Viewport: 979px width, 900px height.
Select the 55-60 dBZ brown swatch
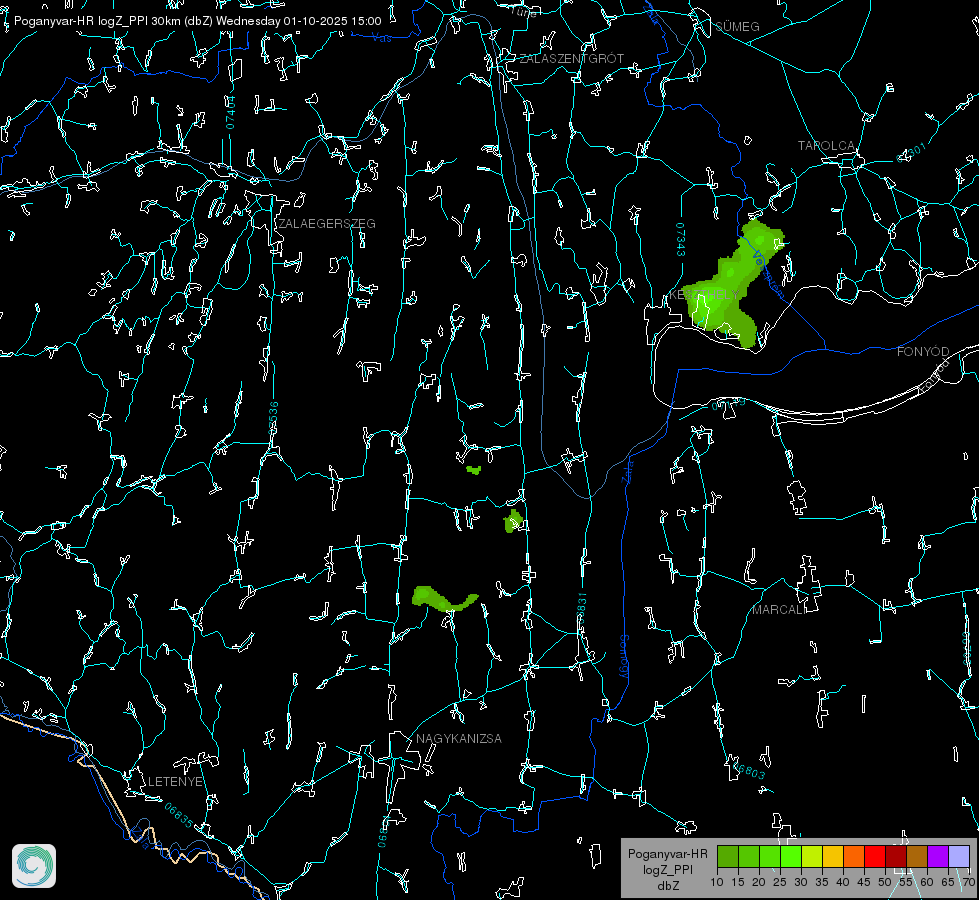tap(917, 856)
